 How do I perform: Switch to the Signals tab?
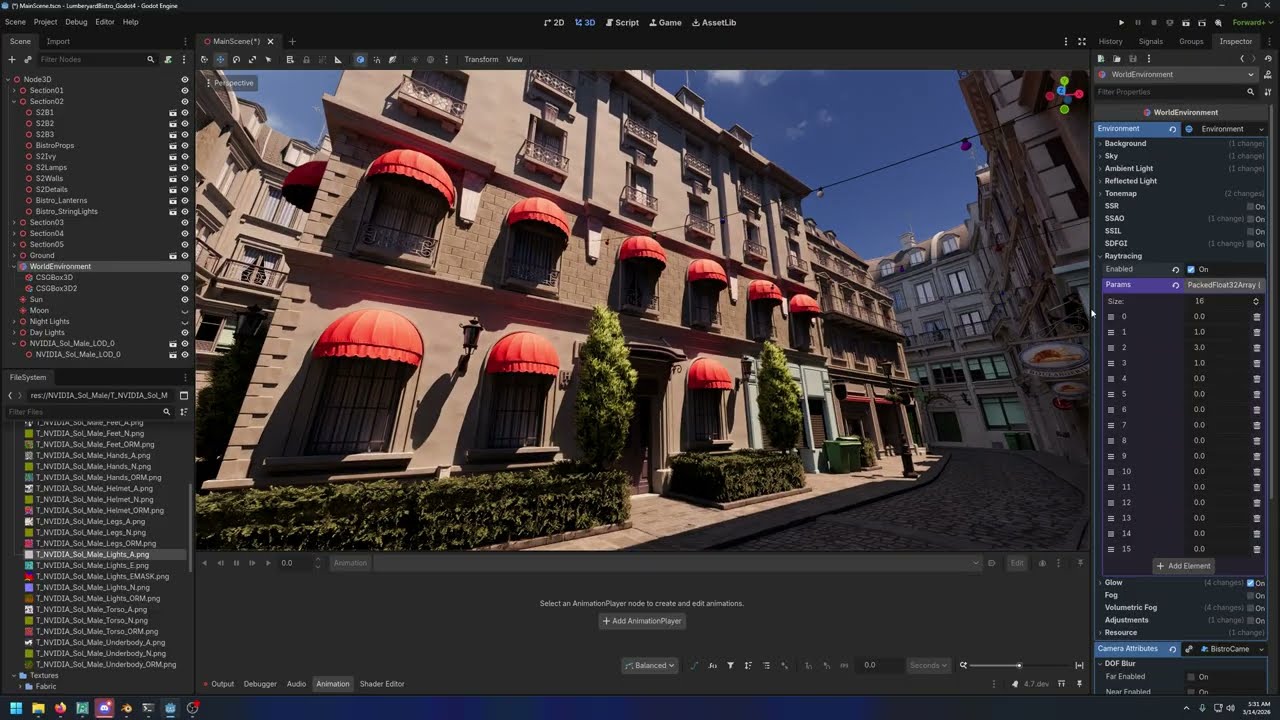1151,41
